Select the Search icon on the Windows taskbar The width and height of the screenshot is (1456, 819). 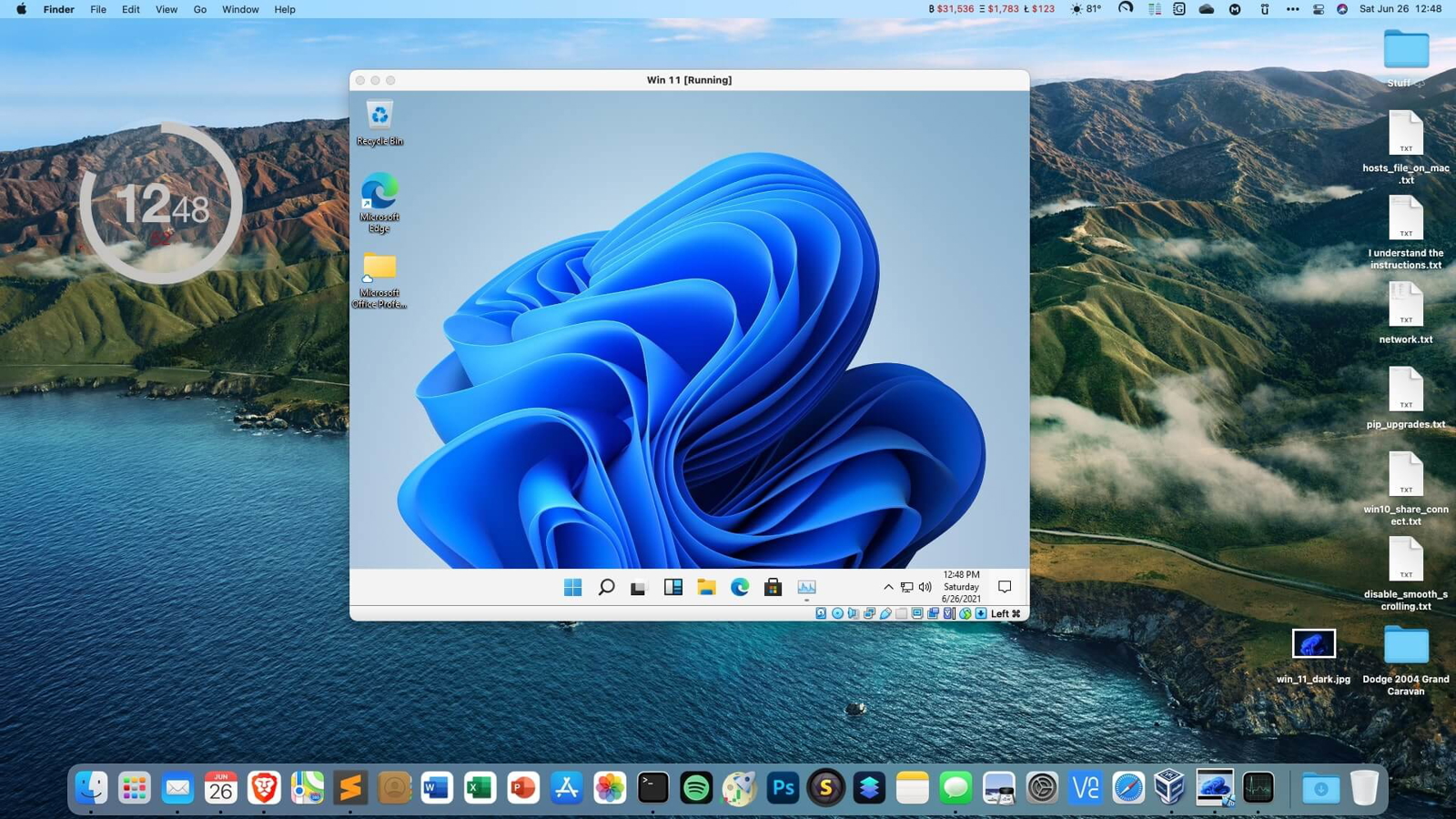605,587
